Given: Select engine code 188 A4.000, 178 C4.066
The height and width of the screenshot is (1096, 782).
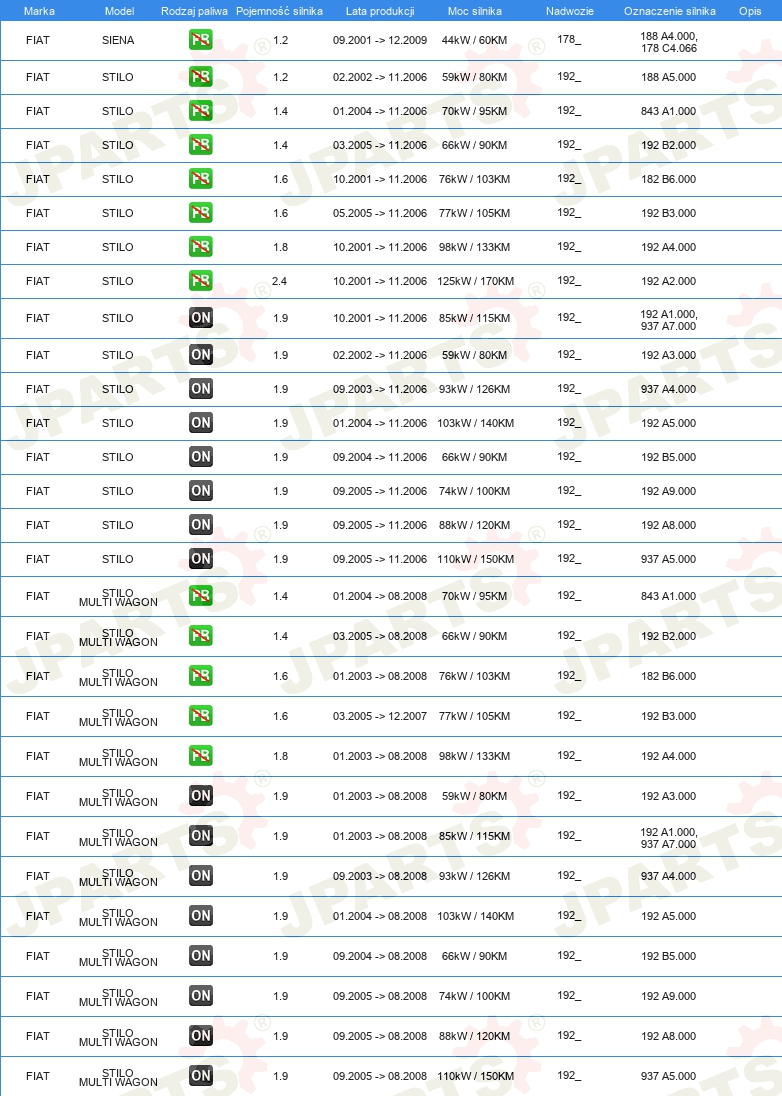Looking at the screenshot, I should click(x=669, y=42).
